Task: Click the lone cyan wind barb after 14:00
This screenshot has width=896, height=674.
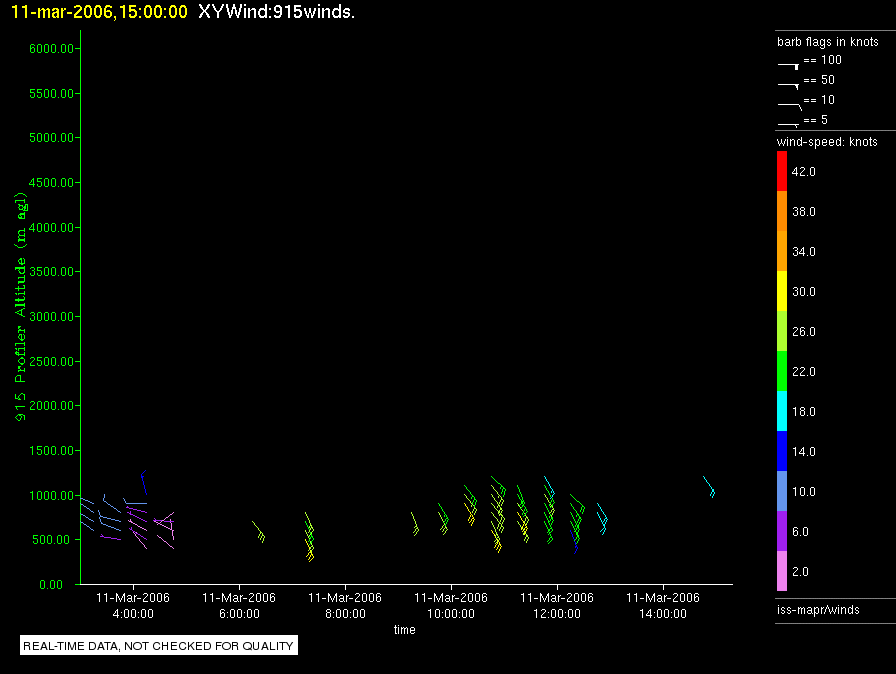Action: pos(709,487)
